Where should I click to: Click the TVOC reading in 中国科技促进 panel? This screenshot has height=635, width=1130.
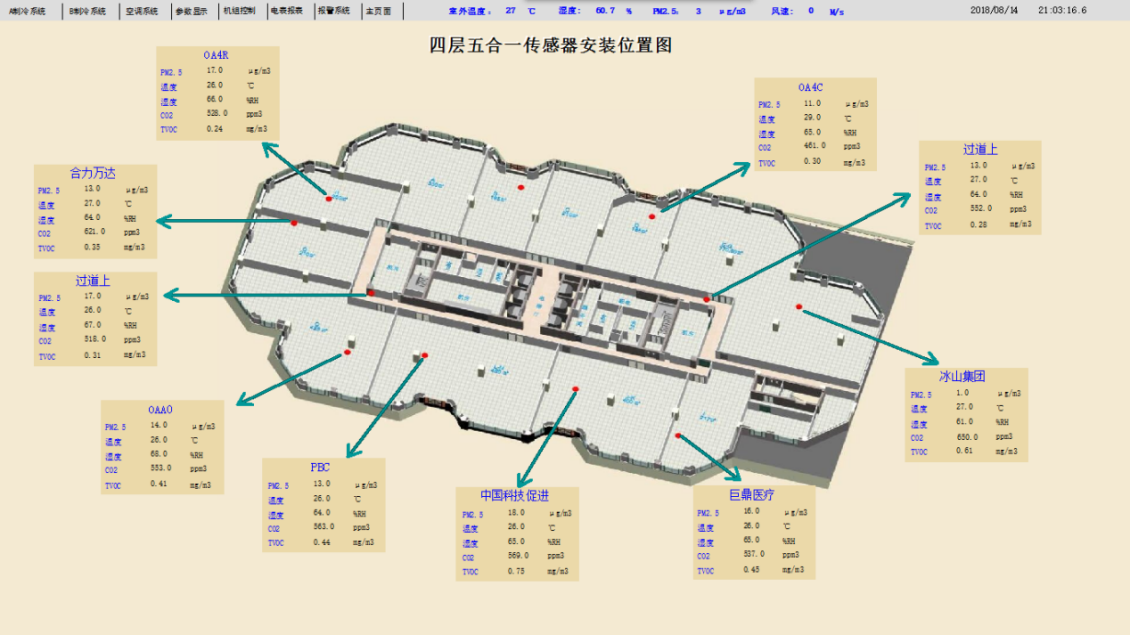(x=517, y=572)
